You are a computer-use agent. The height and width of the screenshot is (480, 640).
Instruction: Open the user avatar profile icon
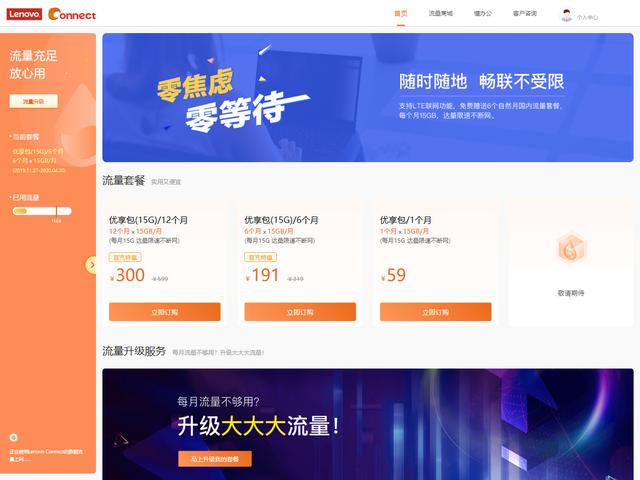566,15
